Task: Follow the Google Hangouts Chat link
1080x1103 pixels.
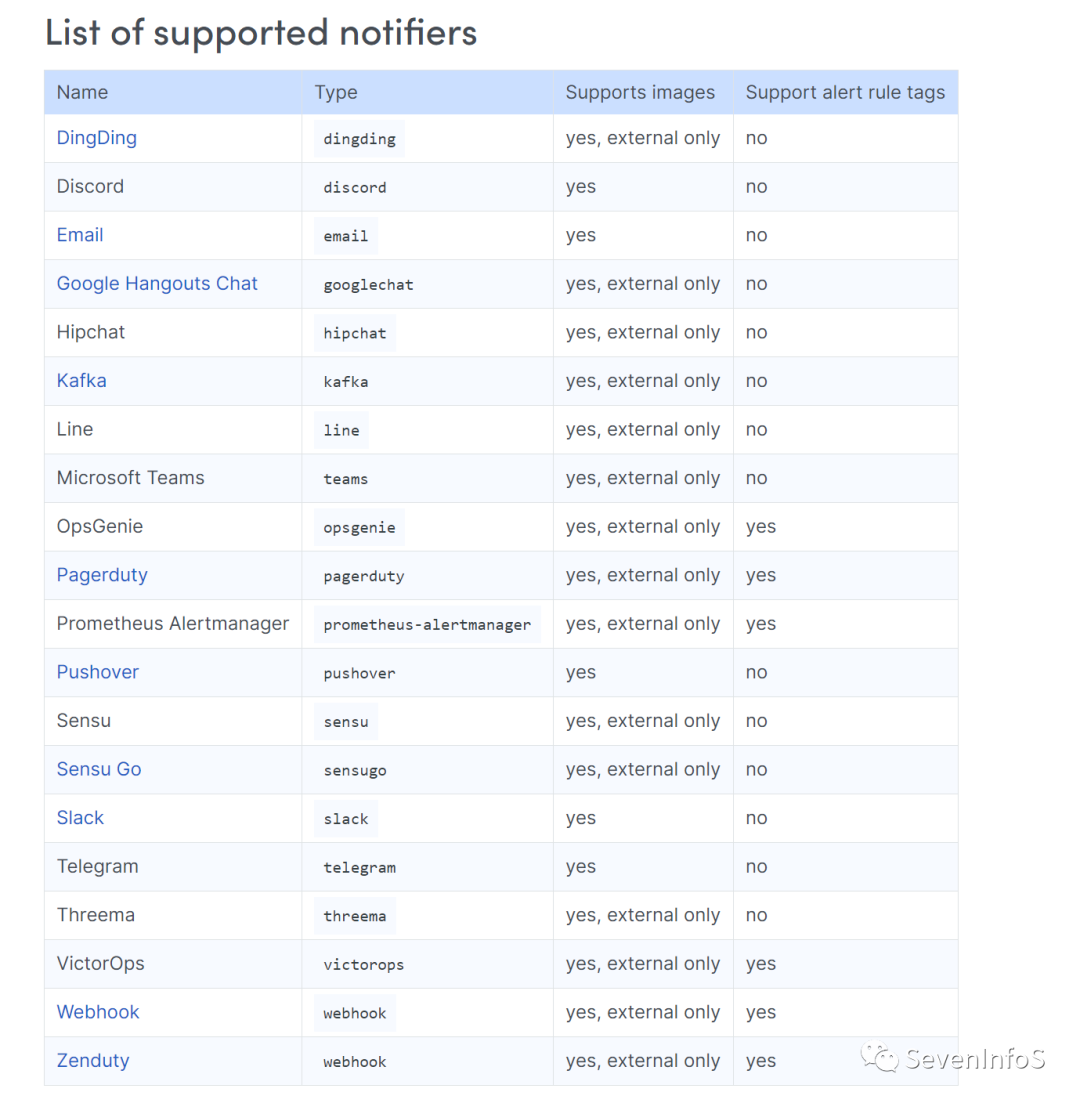Action: pyautogui.click(x=157, y=283)
